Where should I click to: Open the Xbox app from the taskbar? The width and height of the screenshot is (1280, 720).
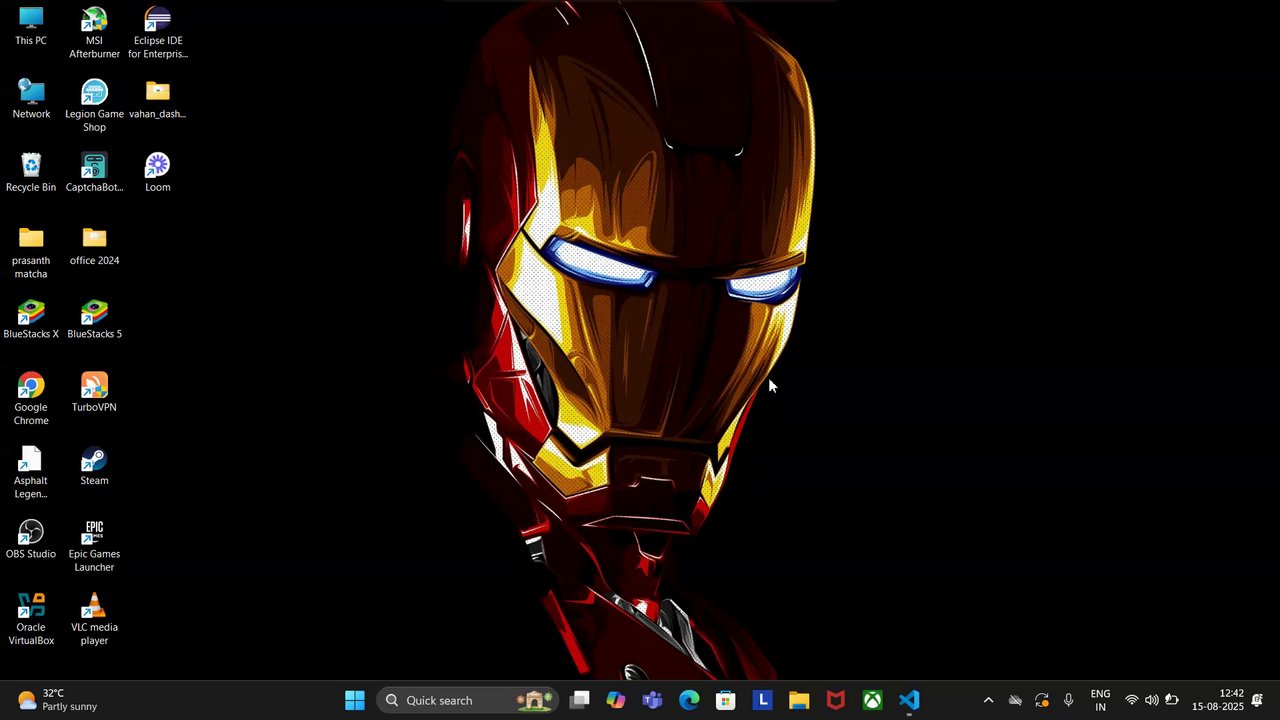(x=873, y=700)
